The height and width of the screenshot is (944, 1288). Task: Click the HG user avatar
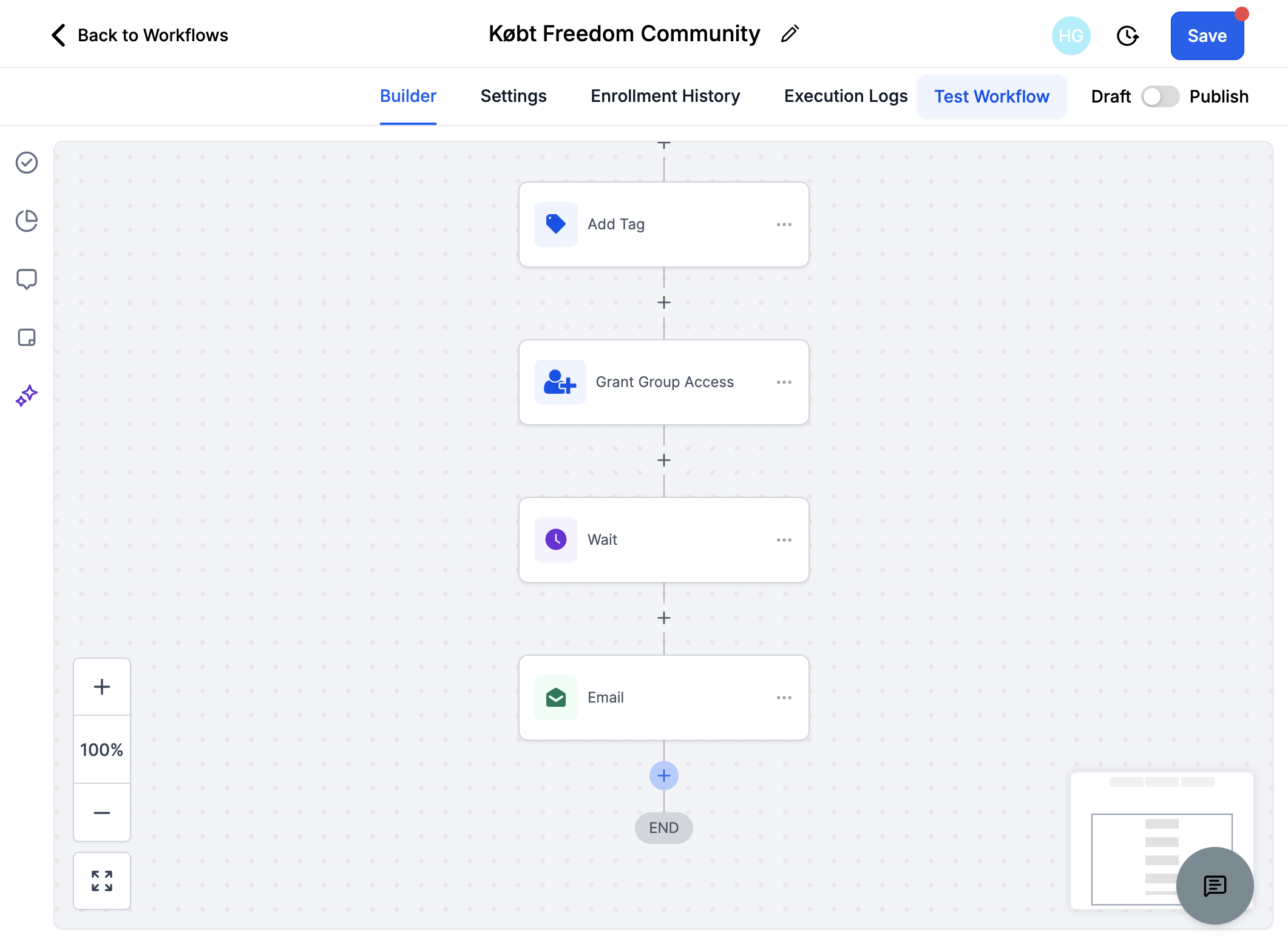[1071, 36]
